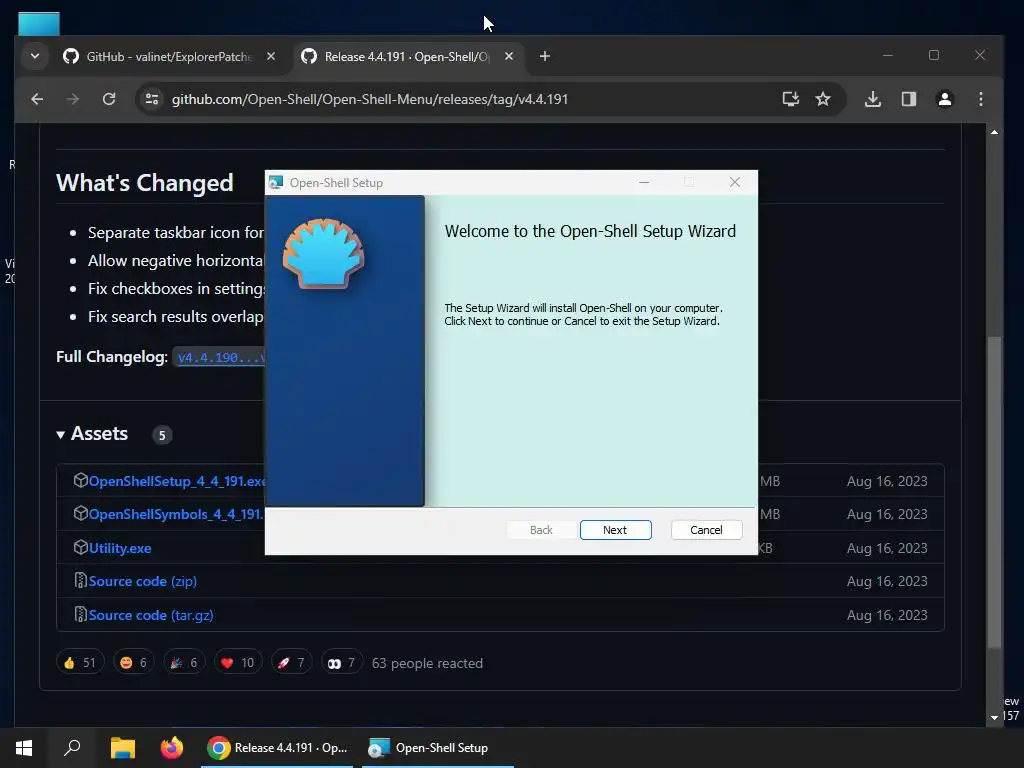1024x768 pixels.
Task: Minimize the Open-Shell Setup dialog
Action: click(644, 182)
